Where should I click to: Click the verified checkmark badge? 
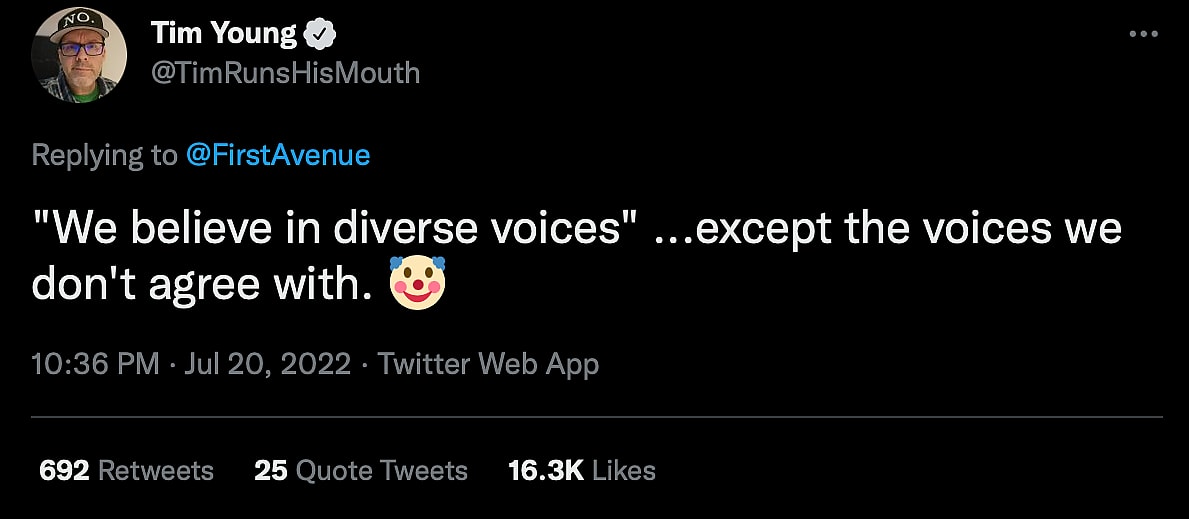point(320,35)
